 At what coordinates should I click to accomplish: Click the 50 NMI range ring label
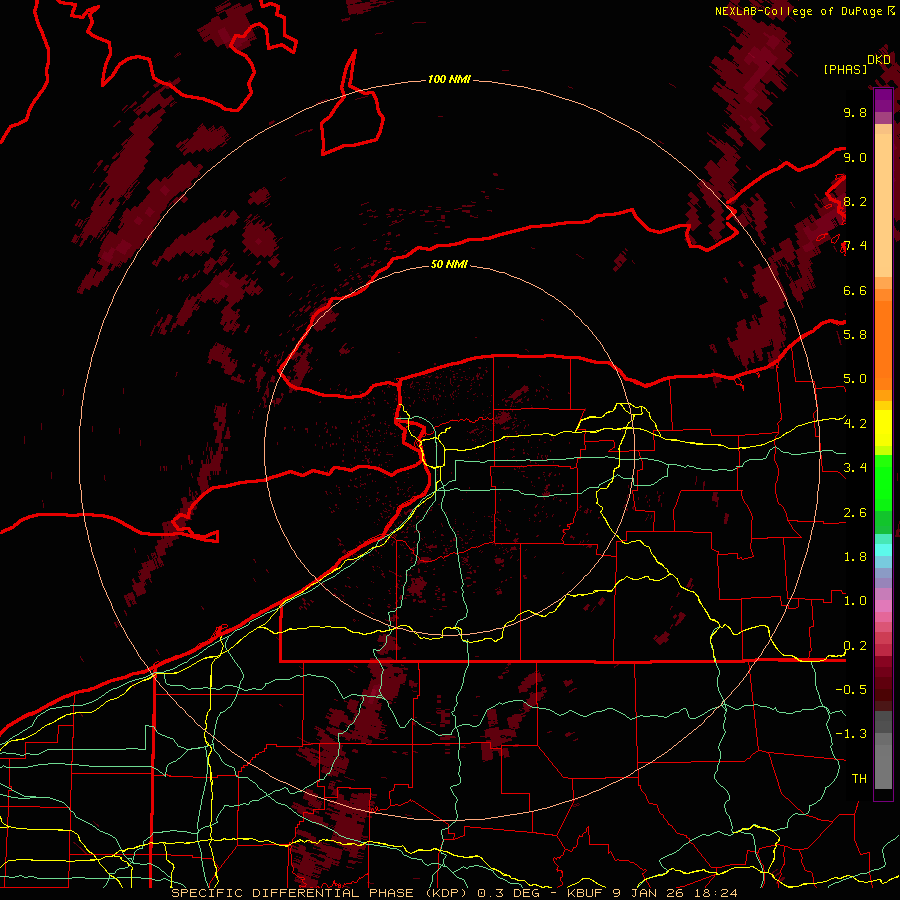[449, 264]
